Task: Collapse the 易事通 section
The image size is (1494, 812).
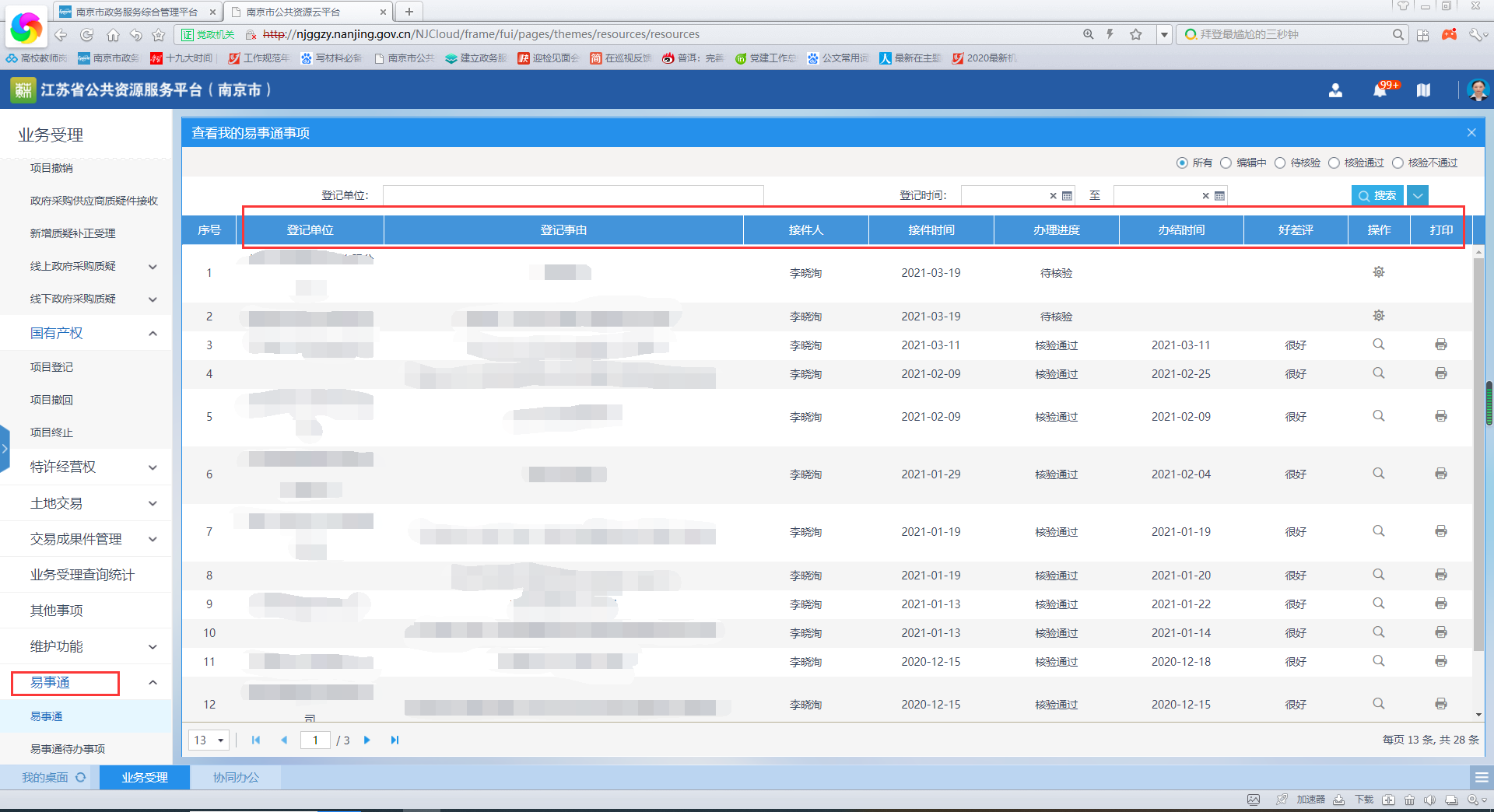Action: (153, 682)
